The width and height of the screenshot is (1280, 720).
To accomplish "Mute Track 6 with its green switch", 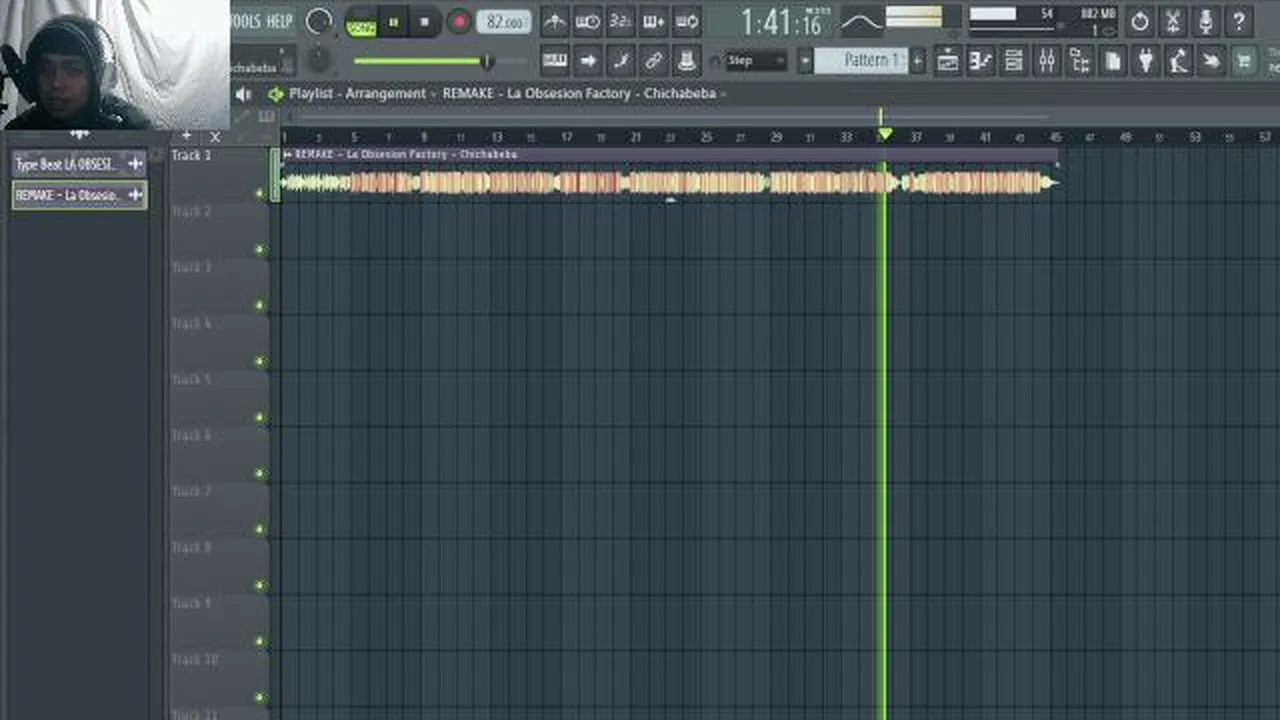I will pyautogui.click(x=261, y=474).
